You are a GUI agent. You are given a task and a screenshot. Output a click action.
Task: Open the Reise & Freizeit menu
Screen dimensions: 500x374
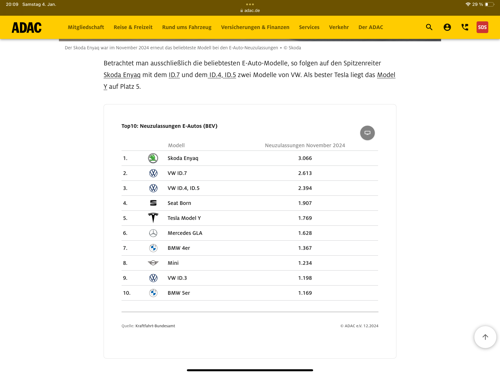[133, 27]
